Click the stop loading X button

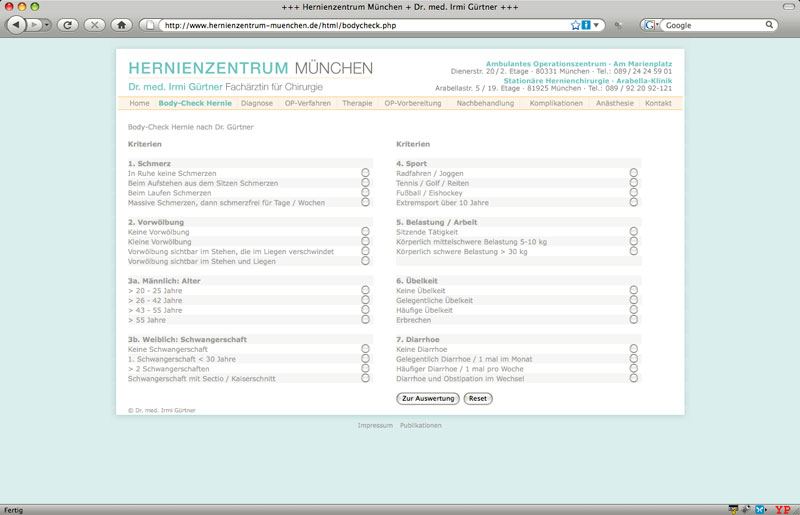[x=95, y=24]
